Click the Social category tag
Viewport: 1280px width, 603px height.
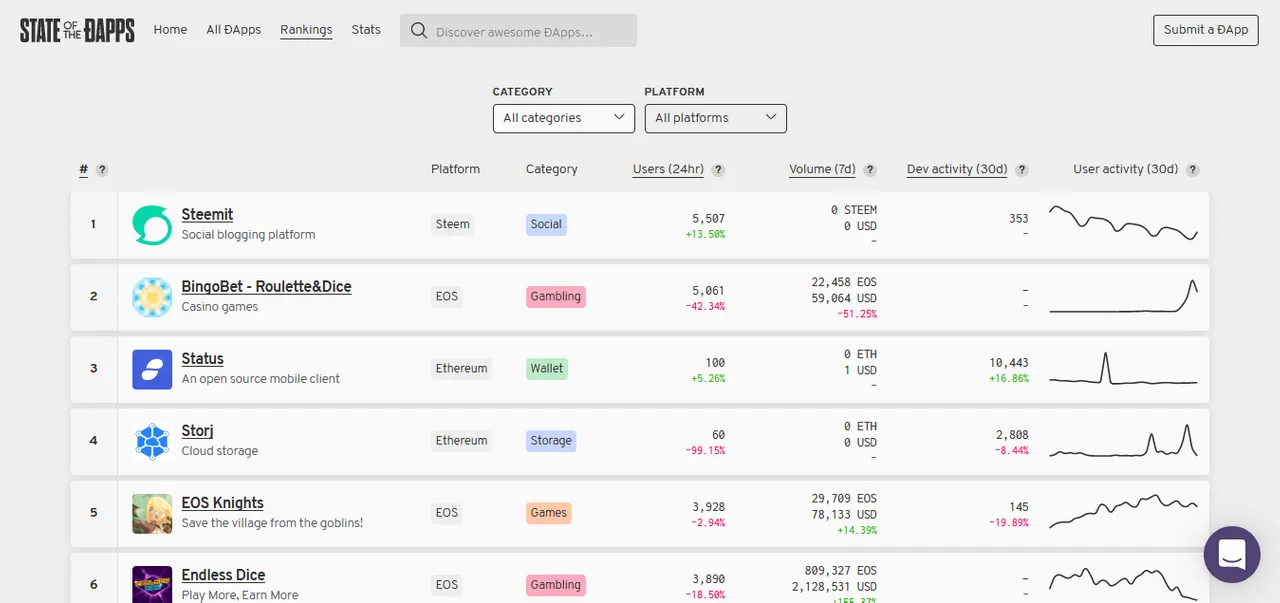[x=546, y=224]
